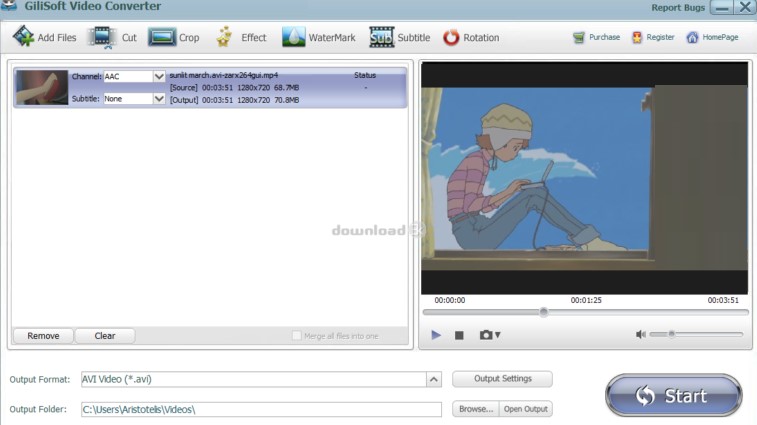Open the Subtitle tool
757x425 pixels.
click(x=400, y=37)
